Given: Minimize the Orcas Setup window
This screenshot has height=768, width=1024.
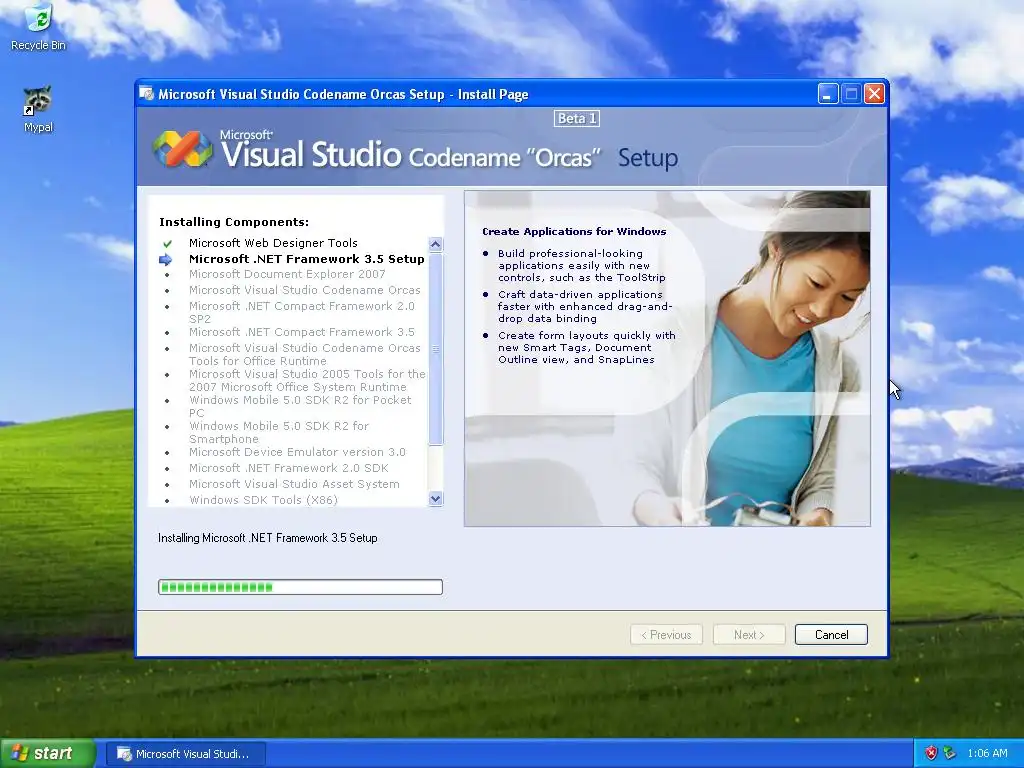Looking at the screenshot, I should pos(827,94).
